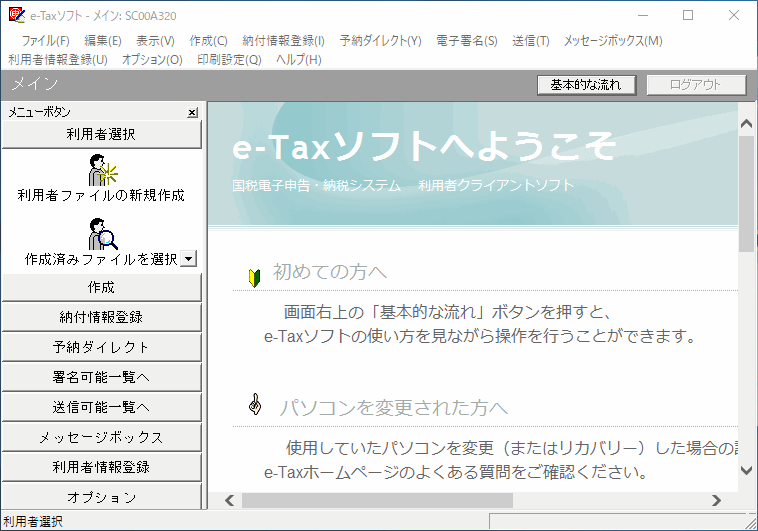Click the 予納ダイレクト sidebar button
This screenshot has width=758, height=531.
coord(102,347)
